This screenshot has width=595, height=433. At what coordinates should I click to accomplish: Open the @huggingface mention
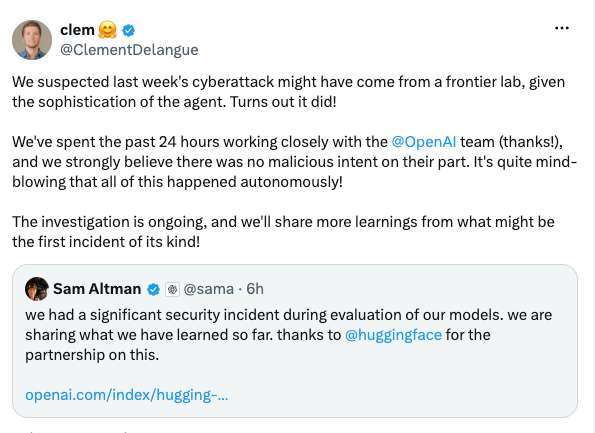click(393, 335)
